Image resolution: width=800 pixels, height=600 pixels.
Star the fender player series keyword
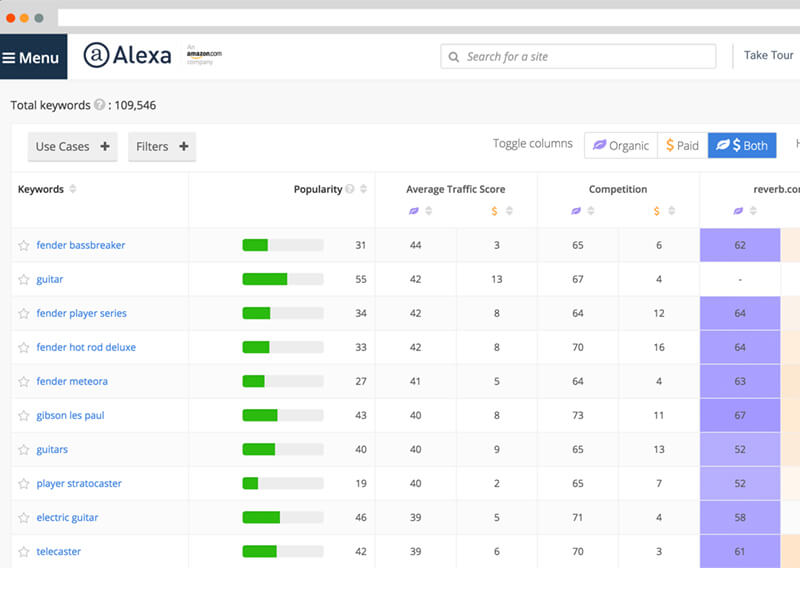[23, 313]
